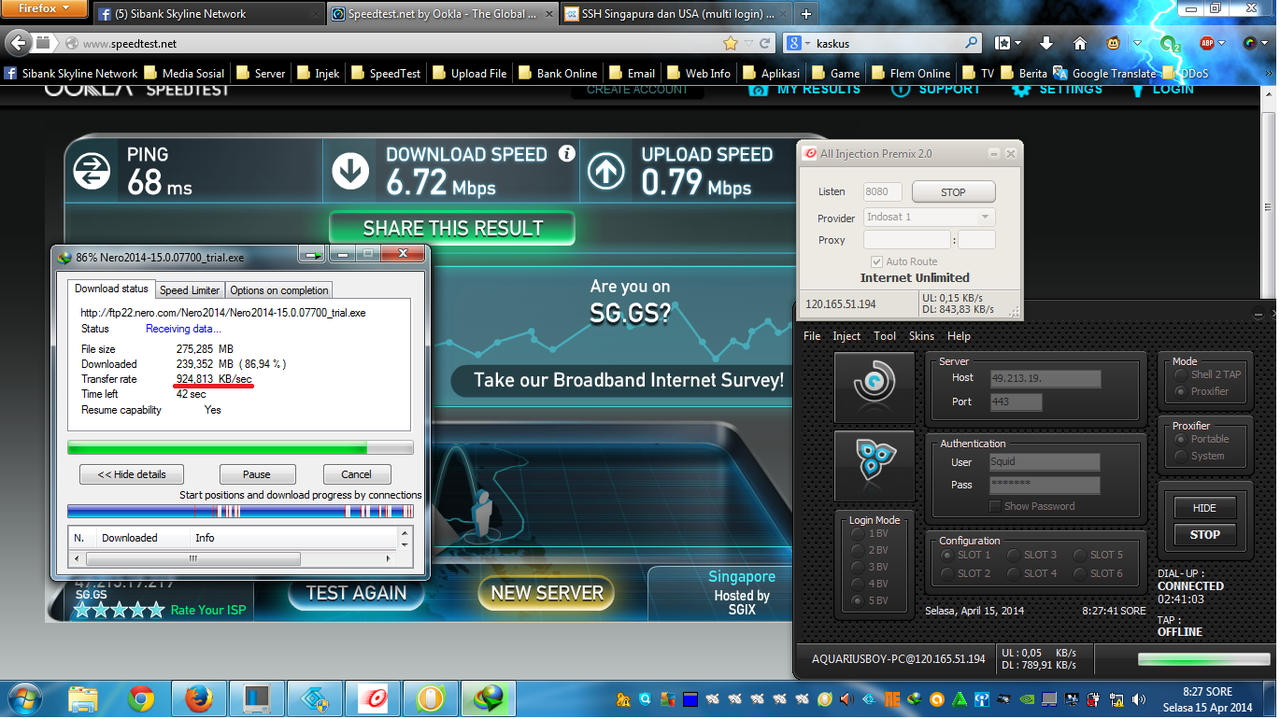1280x719 pixels.
Task: Cancel the Nero download
Action: (356, 474)
